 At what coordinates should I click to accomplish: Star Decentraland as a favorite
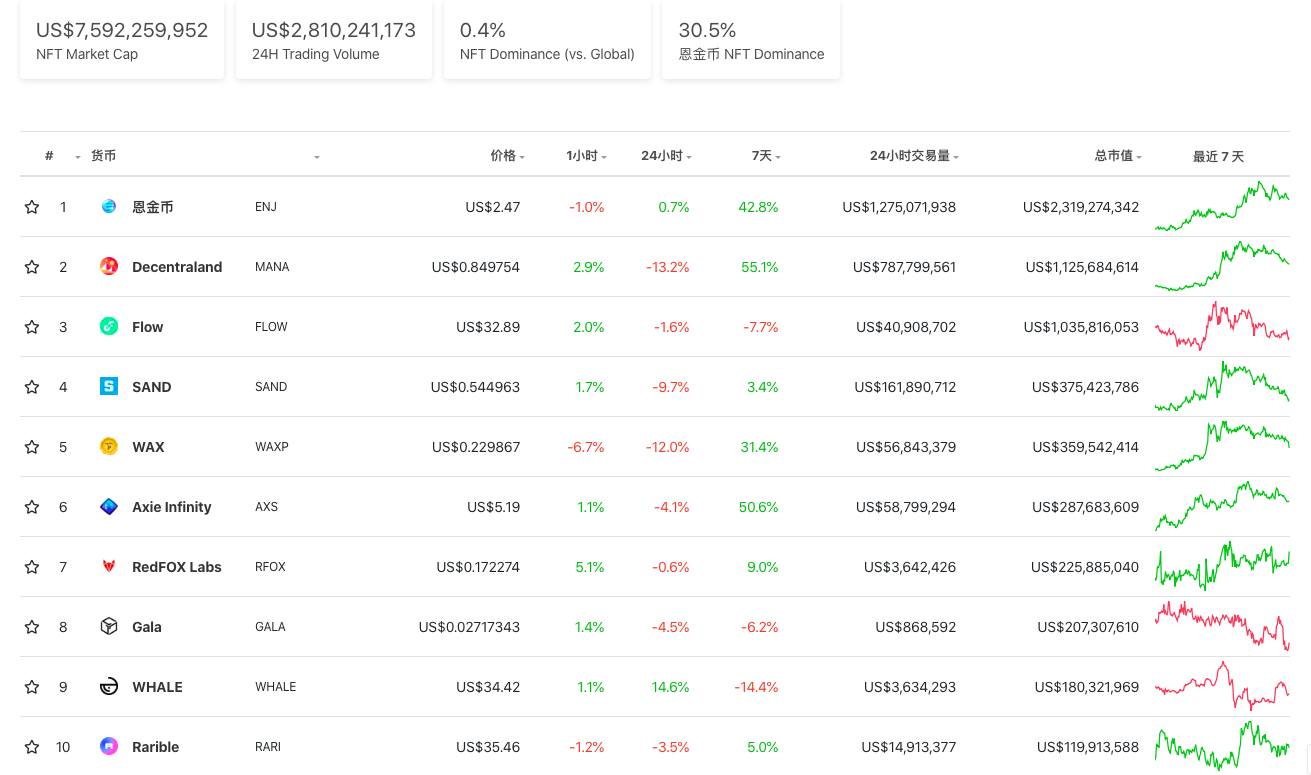pos(32,267)
